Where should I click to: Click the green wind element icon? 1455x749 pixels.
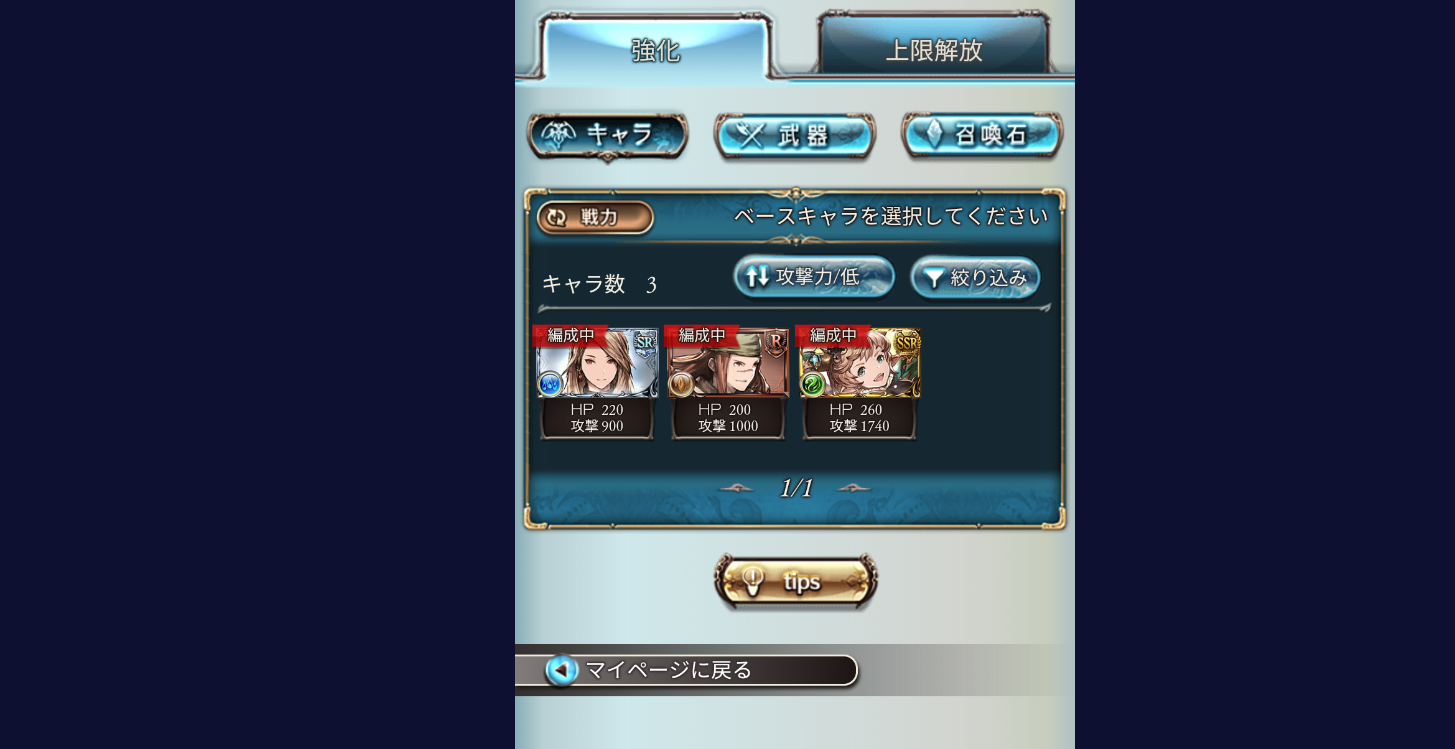pyautogui.click(x=812, y=384)
